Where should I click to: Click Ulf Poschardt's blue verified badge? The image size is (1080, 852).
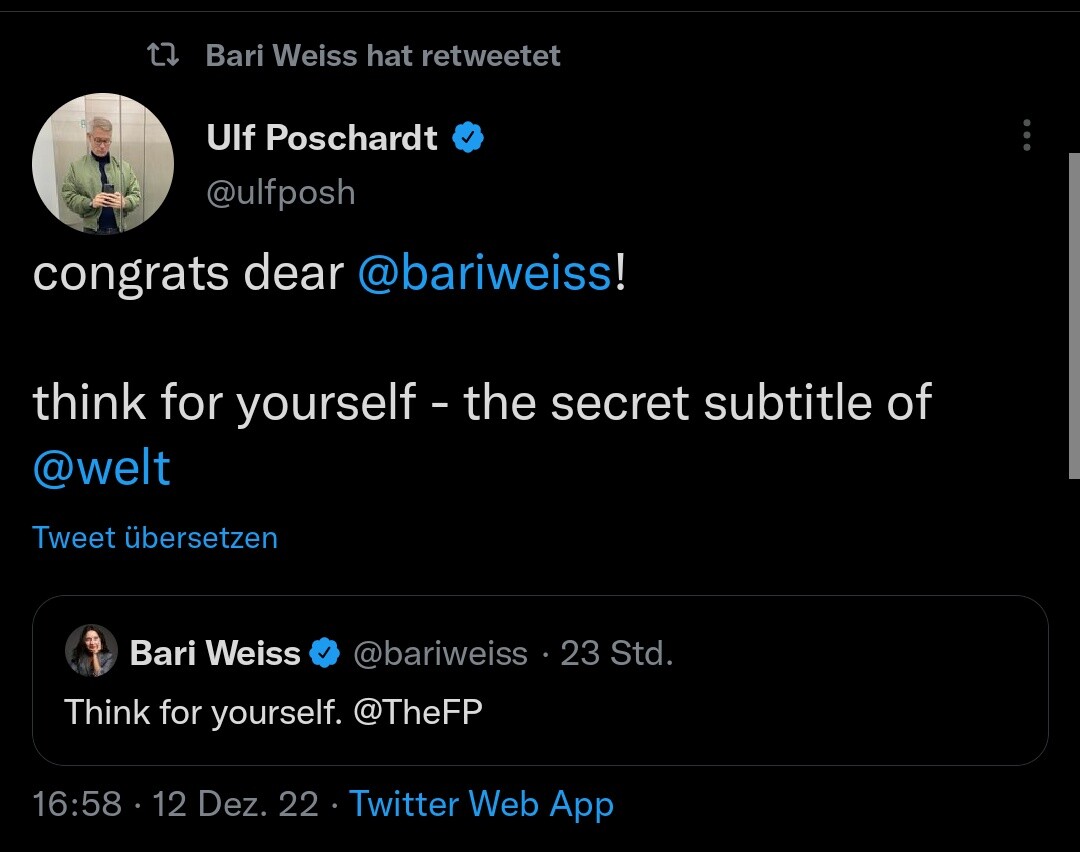point(468,138)
